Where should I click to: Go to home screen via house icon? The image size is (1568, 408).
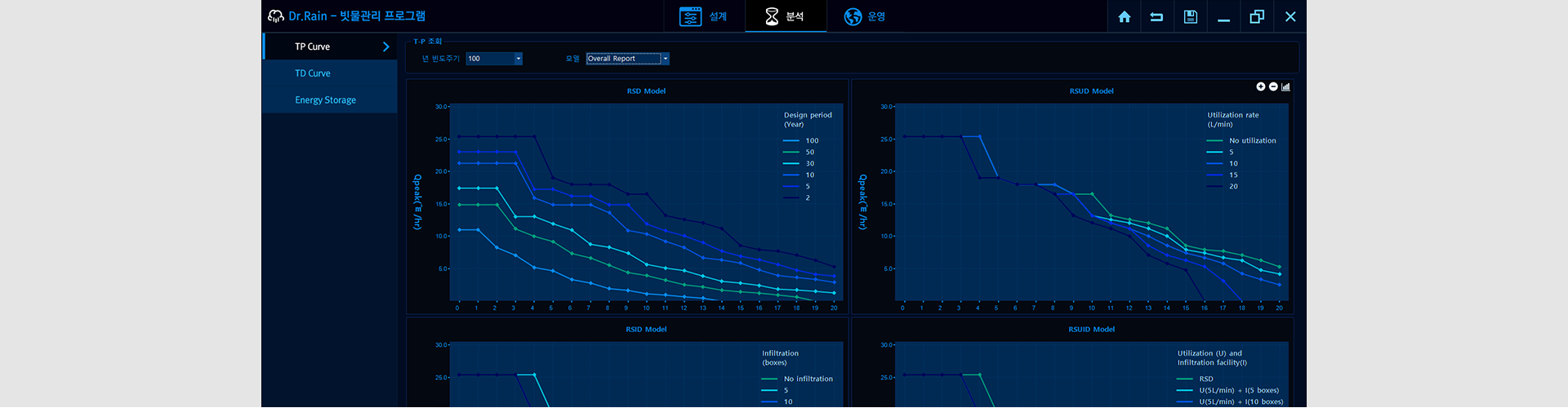coord(1124,16)
